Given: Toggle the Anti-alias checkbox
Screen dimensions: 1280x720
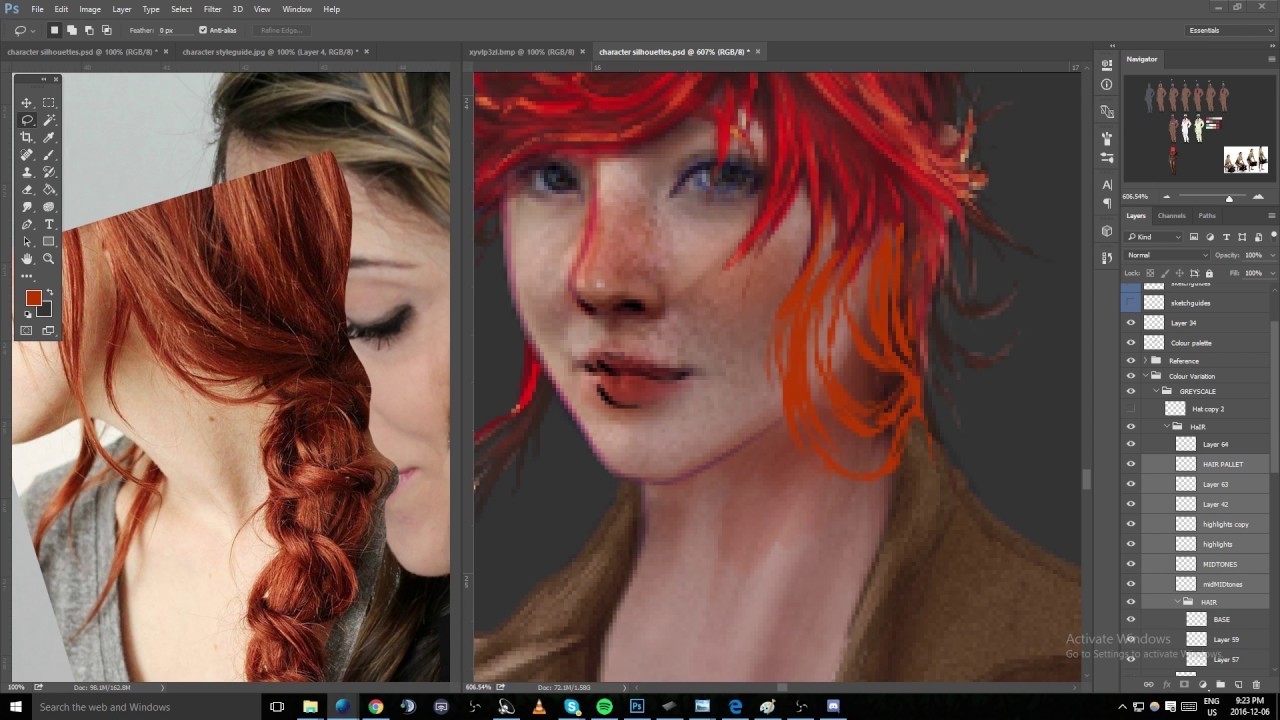Looking at the screenshot, I should [203, 30].
